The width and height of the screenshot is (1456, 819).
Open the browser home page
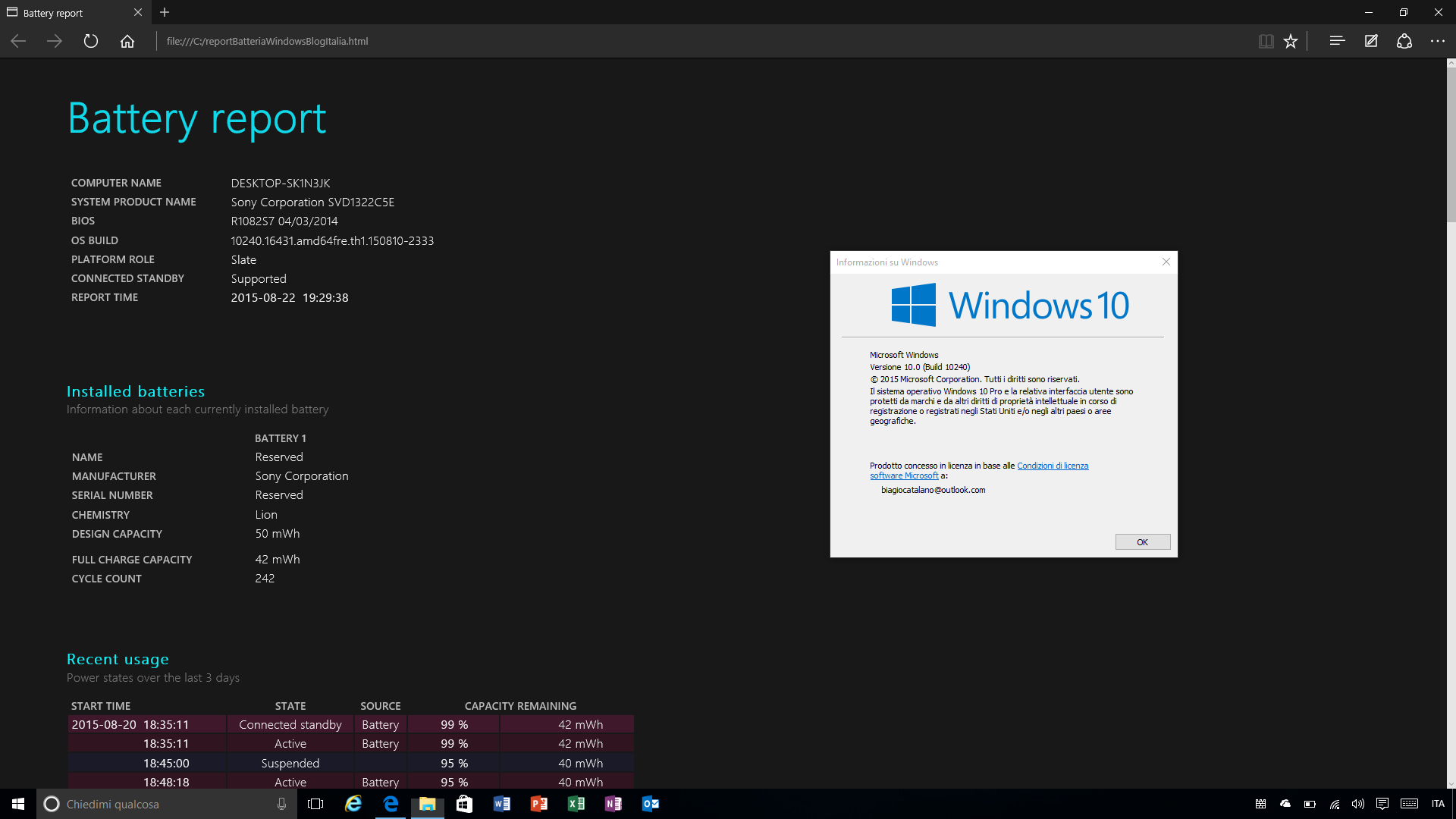coord(127,41)
